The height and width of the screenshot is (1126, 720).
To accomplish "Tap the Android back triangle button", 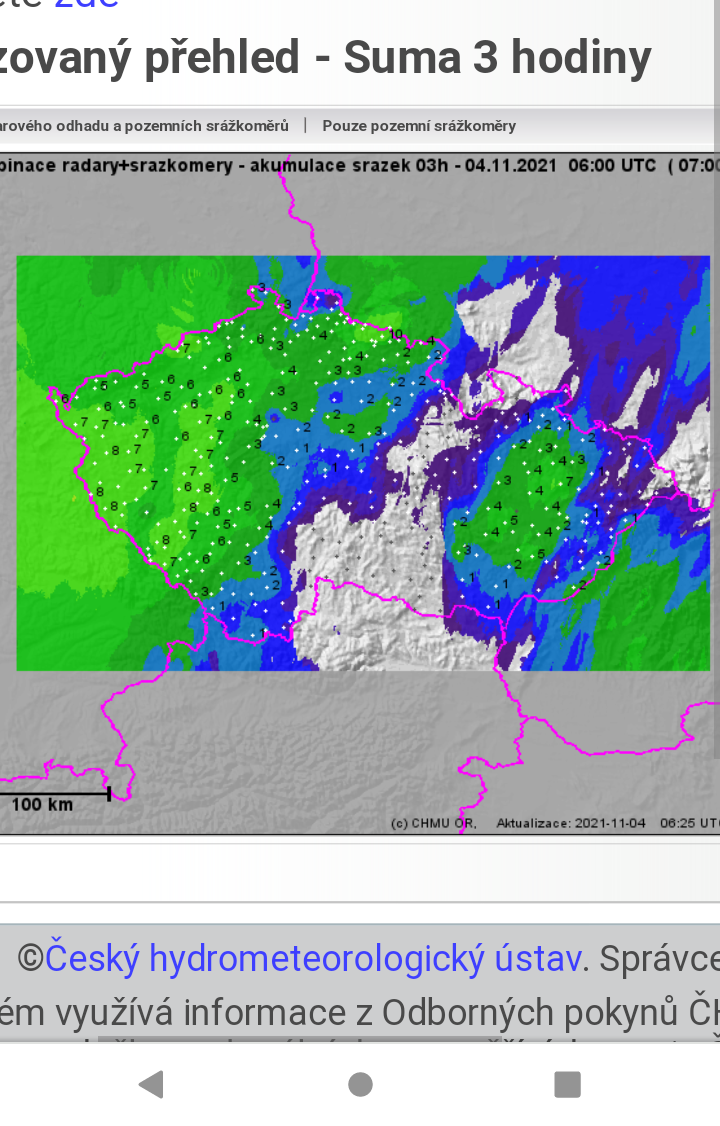I will coord(151,1084).
